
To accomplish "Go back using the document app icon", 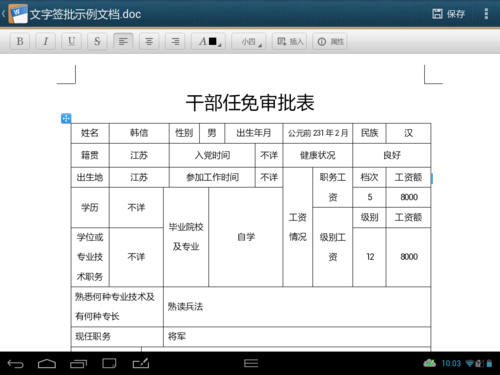I will [x=15, y=14].
